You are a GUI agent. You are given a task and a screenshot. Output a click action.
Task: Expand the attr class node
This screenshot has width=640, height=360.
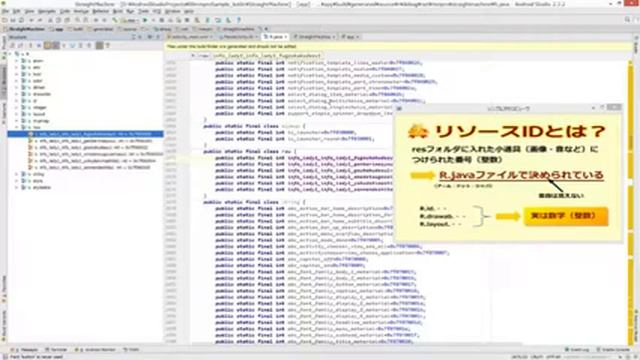17,67
